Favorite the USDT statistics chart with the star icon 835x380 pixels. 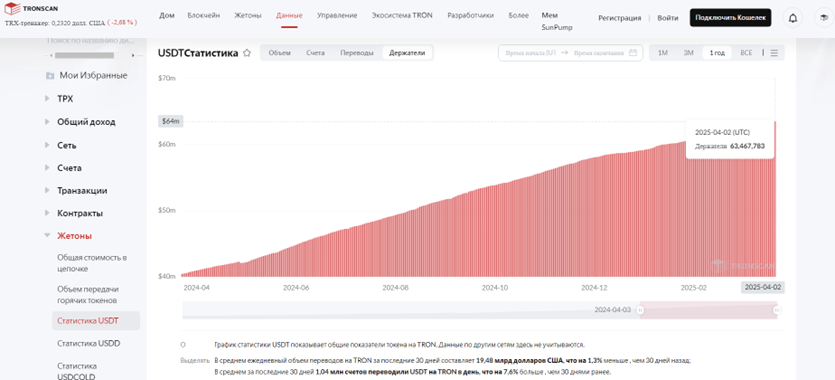click(x=247, y=53)
